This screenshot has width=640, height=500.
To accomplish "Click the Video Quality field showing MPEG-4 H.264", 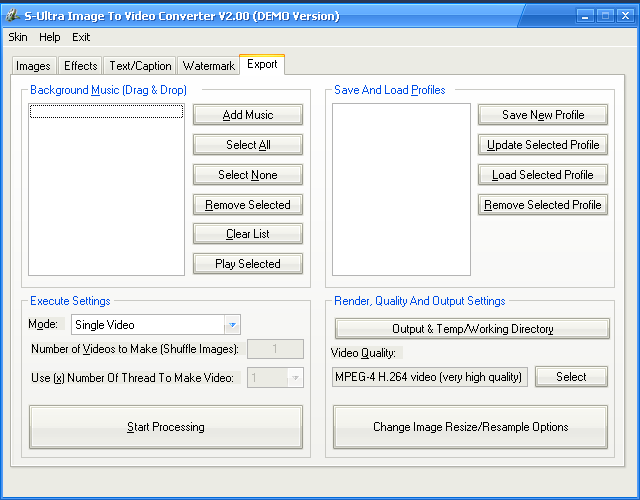I will (x=429, y=377).
